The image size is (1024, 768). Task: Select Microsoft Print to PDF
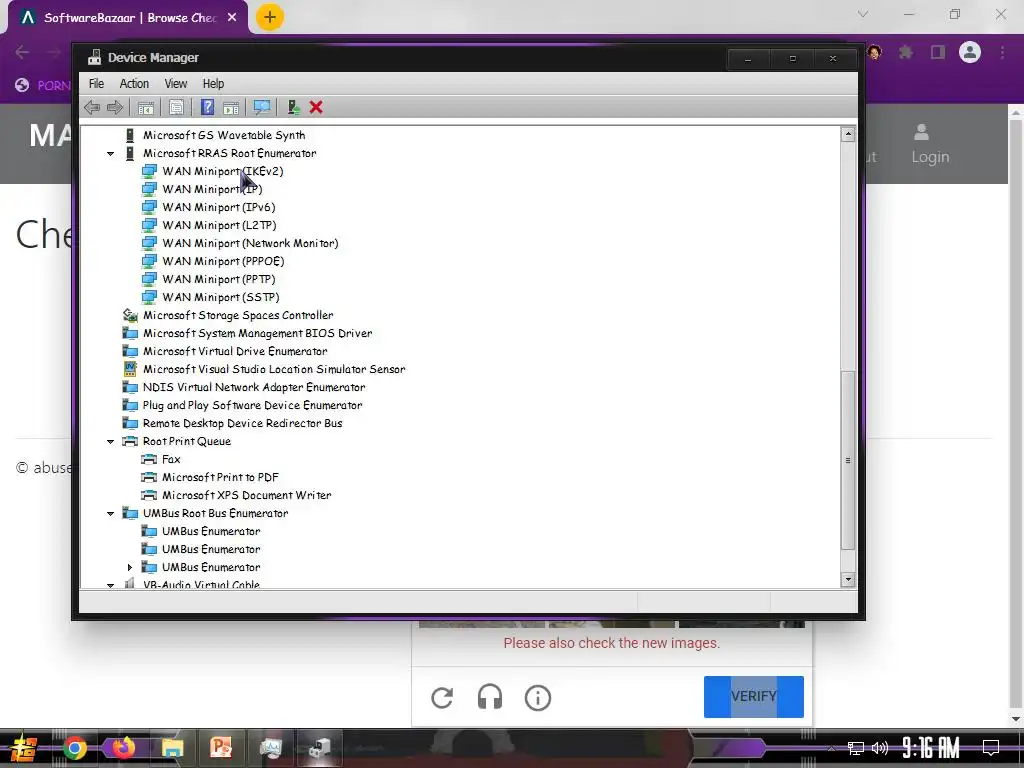pos(220,477)
